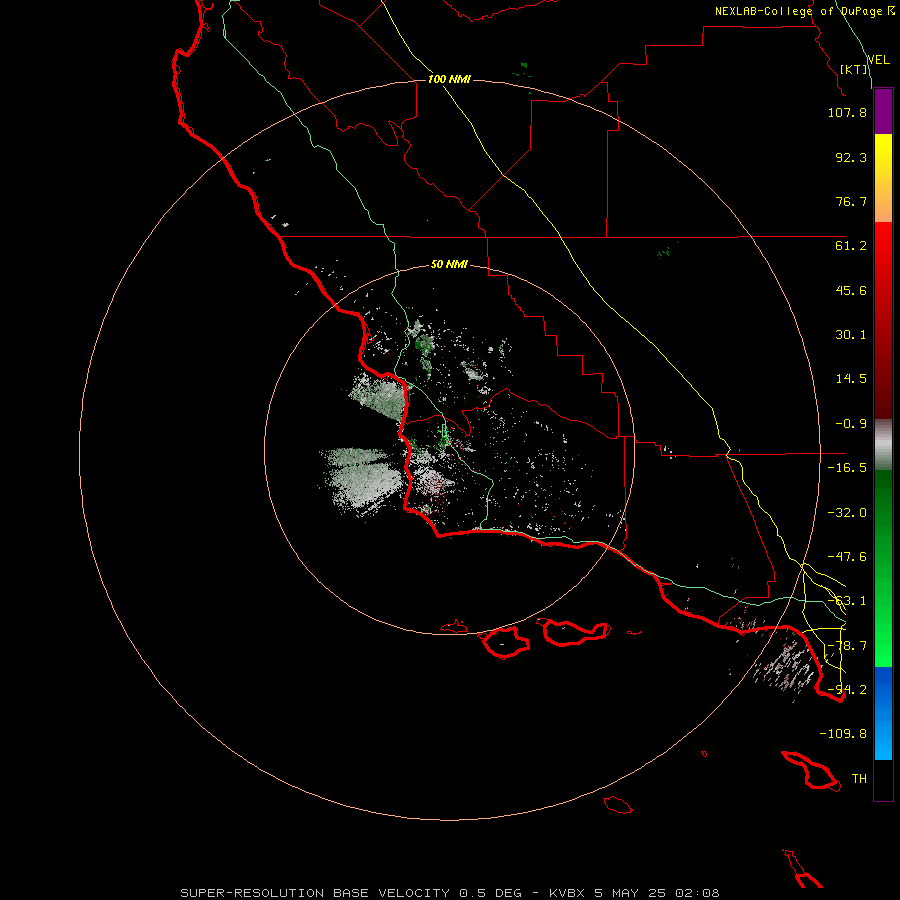900x900 pixels.
Task: Pick the purple segment of the color bar
Action: pos(883,111)
